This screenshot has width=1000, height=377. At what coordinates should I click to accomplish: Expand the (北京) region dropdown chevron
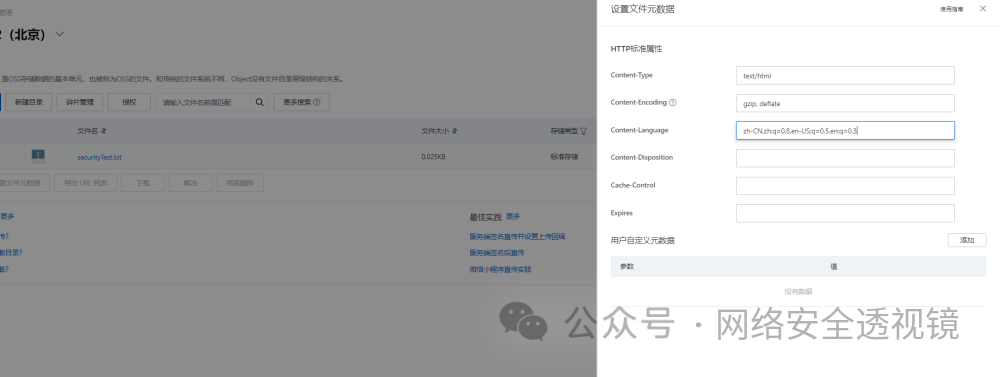(x=60, y=34)
